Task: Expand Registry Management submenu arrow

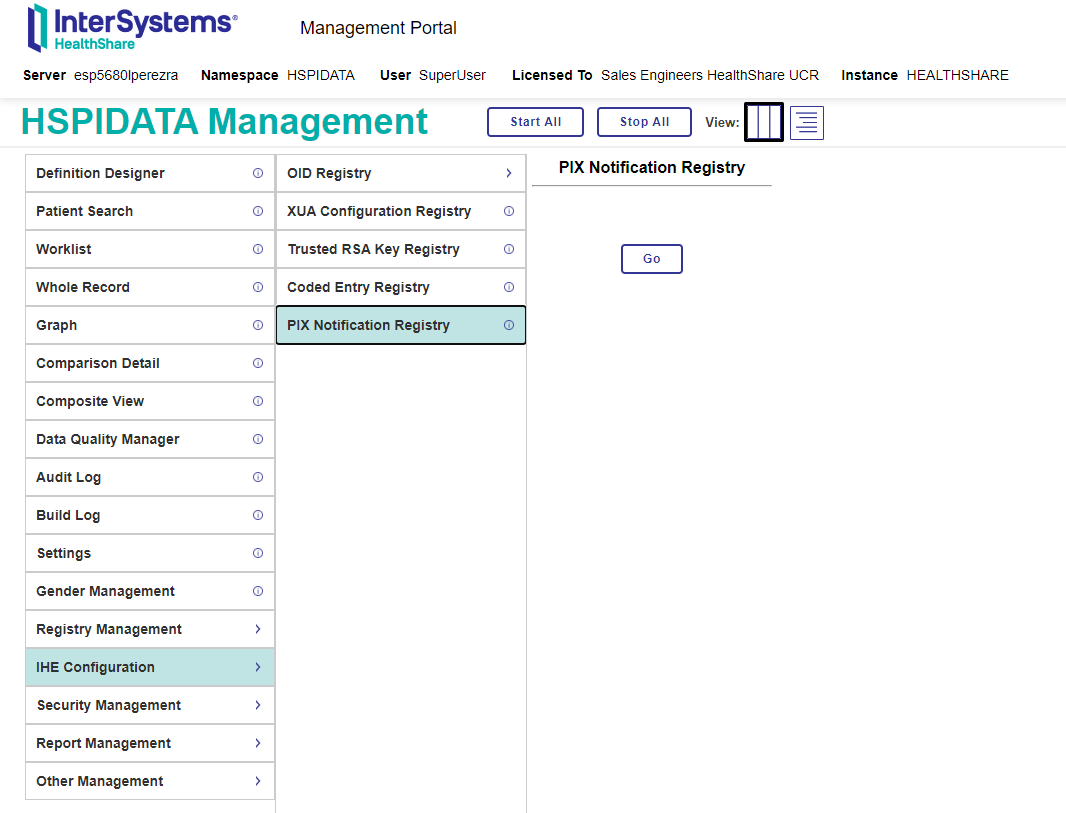Action: pyautogui.click(x=258, y=629)
